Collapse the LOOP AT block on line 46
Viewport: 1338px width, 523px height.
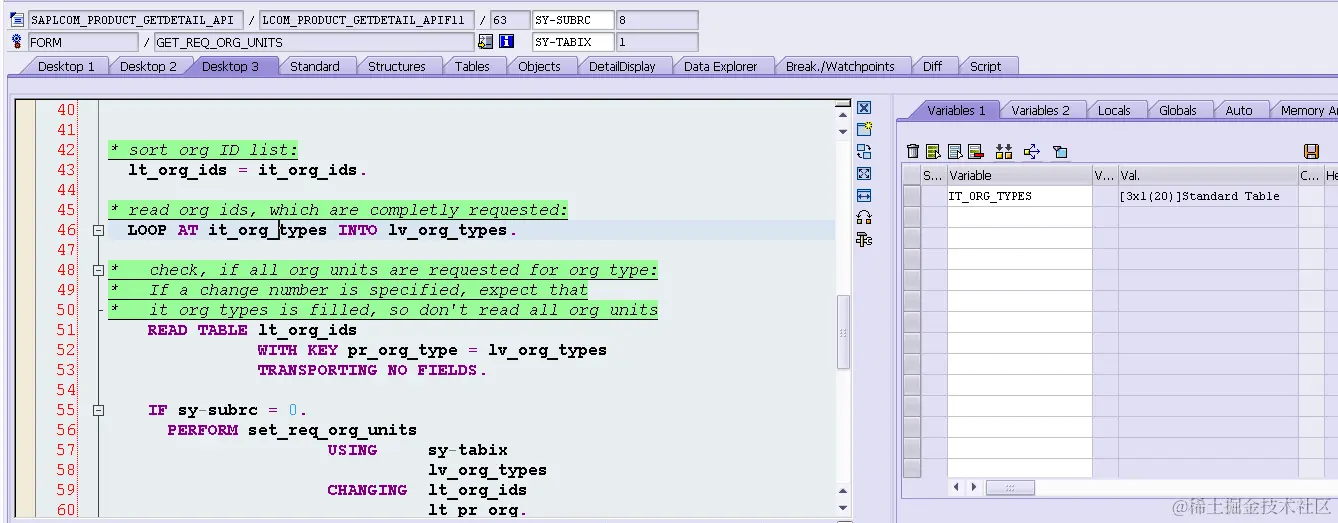(x=98, y=230)
